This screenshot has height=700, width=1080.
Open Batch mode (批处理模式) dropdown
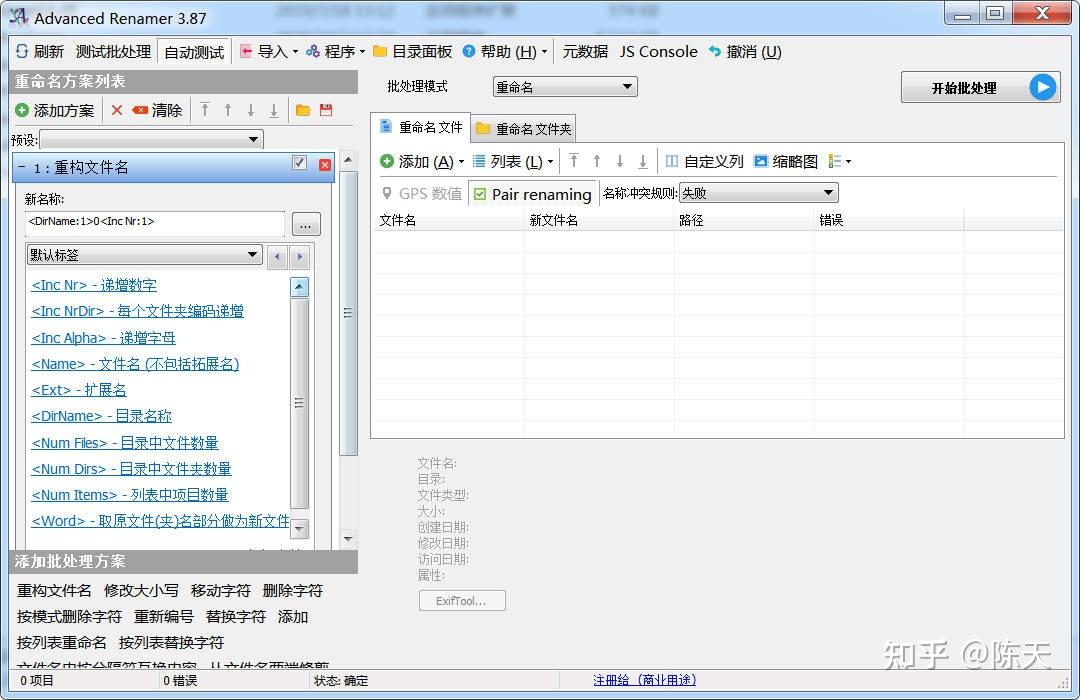pyautogui.click(x=565, y=87)
